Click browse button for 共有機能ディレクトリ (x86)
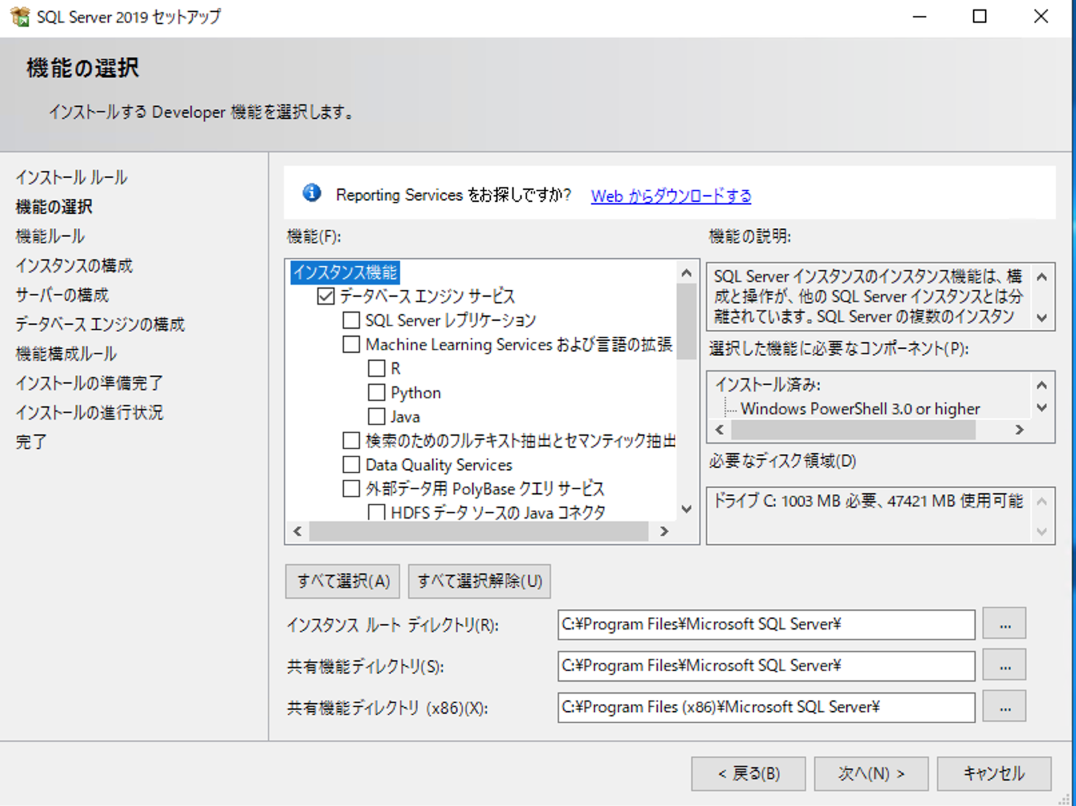This screenshot has width=1076, height=806. pyautogui.click(x=1003, y=707)
